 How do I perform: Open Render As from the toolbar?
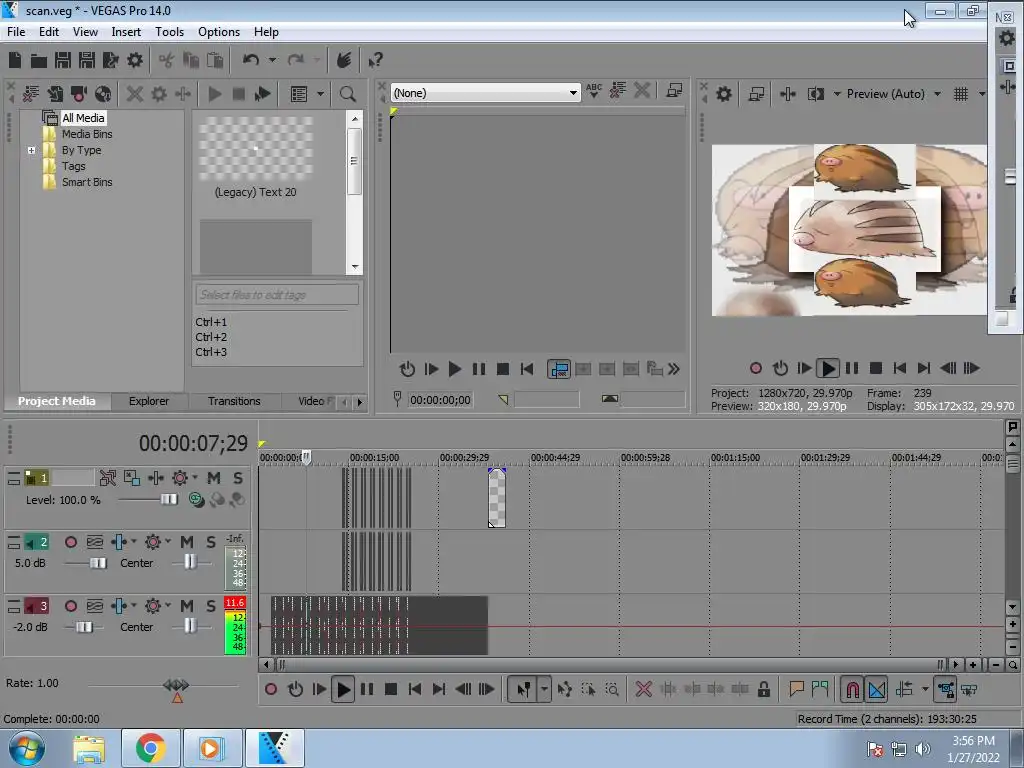click(x=110, y=61)
